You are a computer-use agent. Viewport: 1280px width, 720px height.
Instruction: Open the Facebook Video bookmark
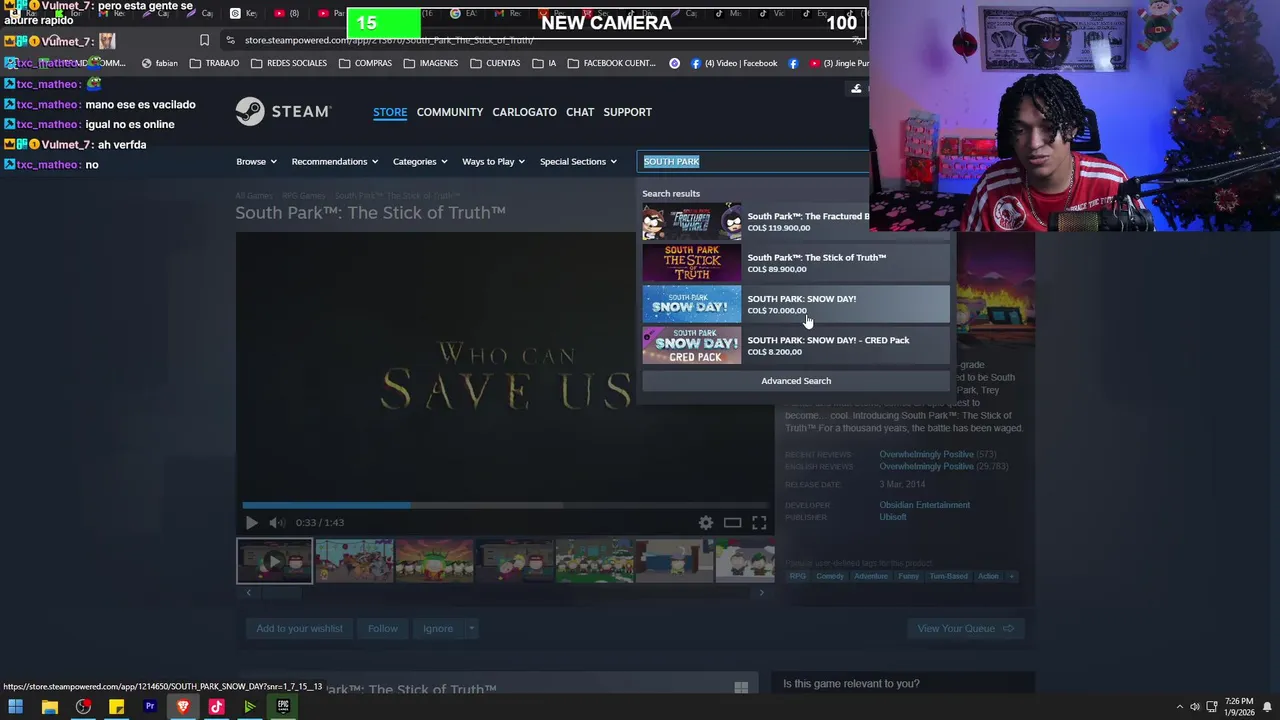tap(733, 63)
